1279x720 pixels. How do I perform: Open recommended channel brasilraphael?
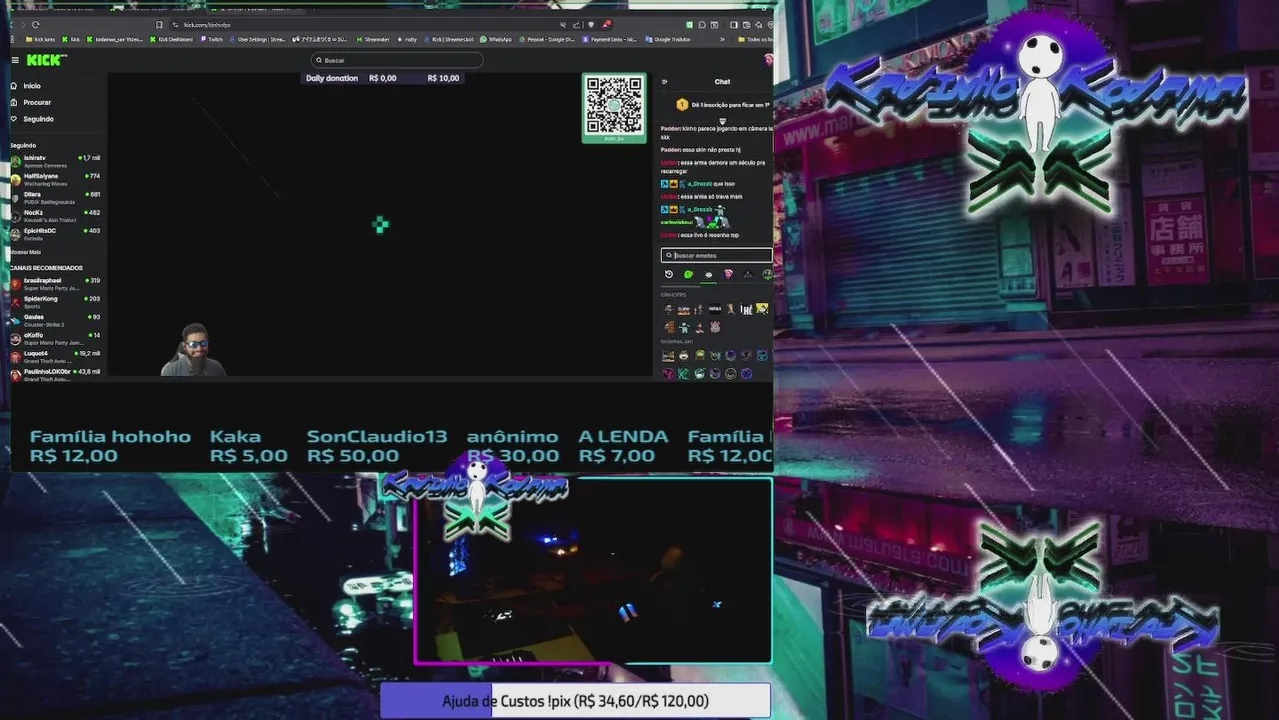point(55,282)
